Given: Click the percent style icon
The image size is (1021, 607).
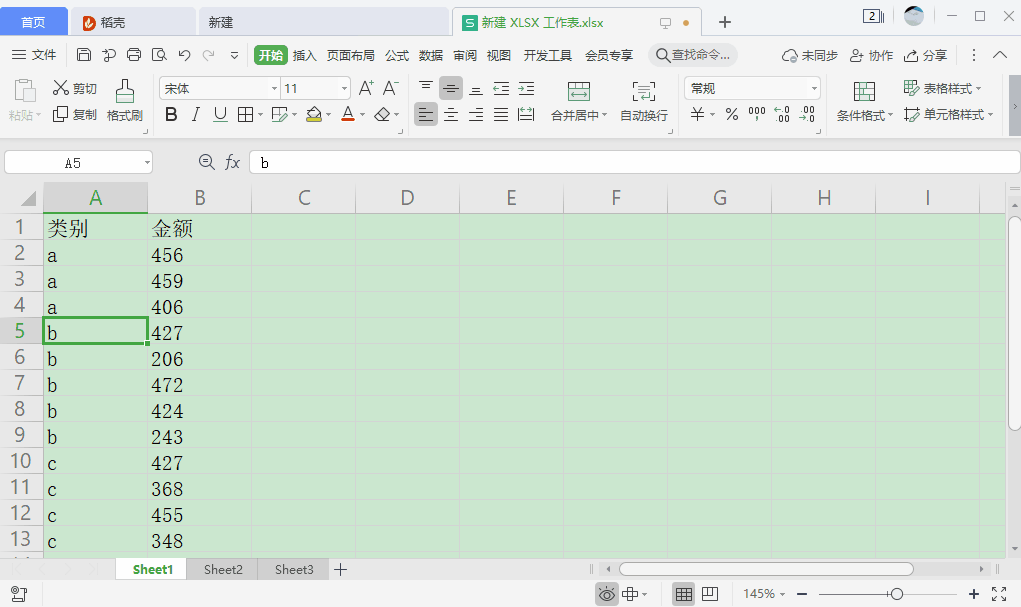Looking at the screenshot, I should [732, 115].
